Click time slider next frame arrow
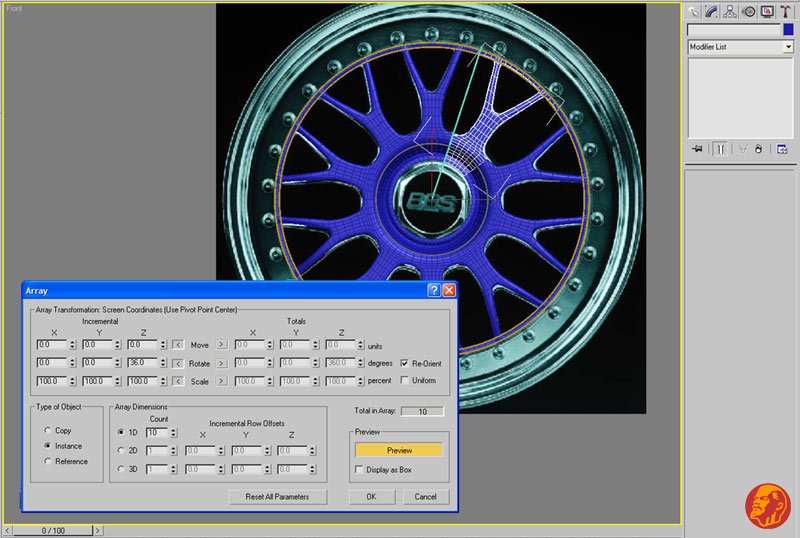Image resolution: width=800 pixels, height=538 pixels. 98,530
